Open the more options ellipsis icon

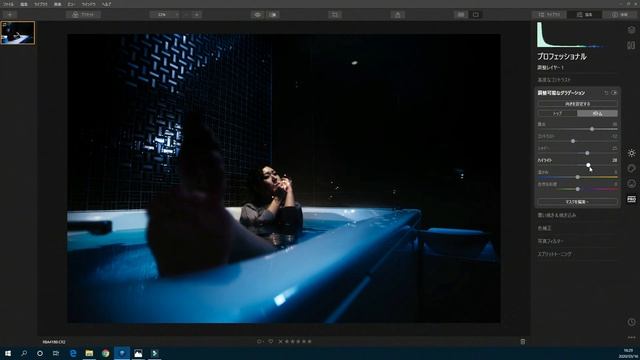click(x=631, y=338)
